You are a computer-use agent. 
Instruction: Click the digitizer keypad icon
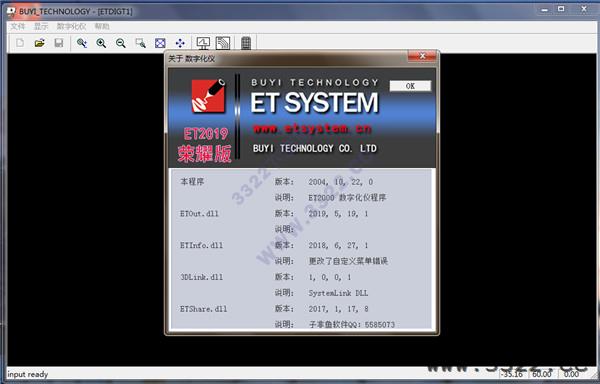click(246, 43)
